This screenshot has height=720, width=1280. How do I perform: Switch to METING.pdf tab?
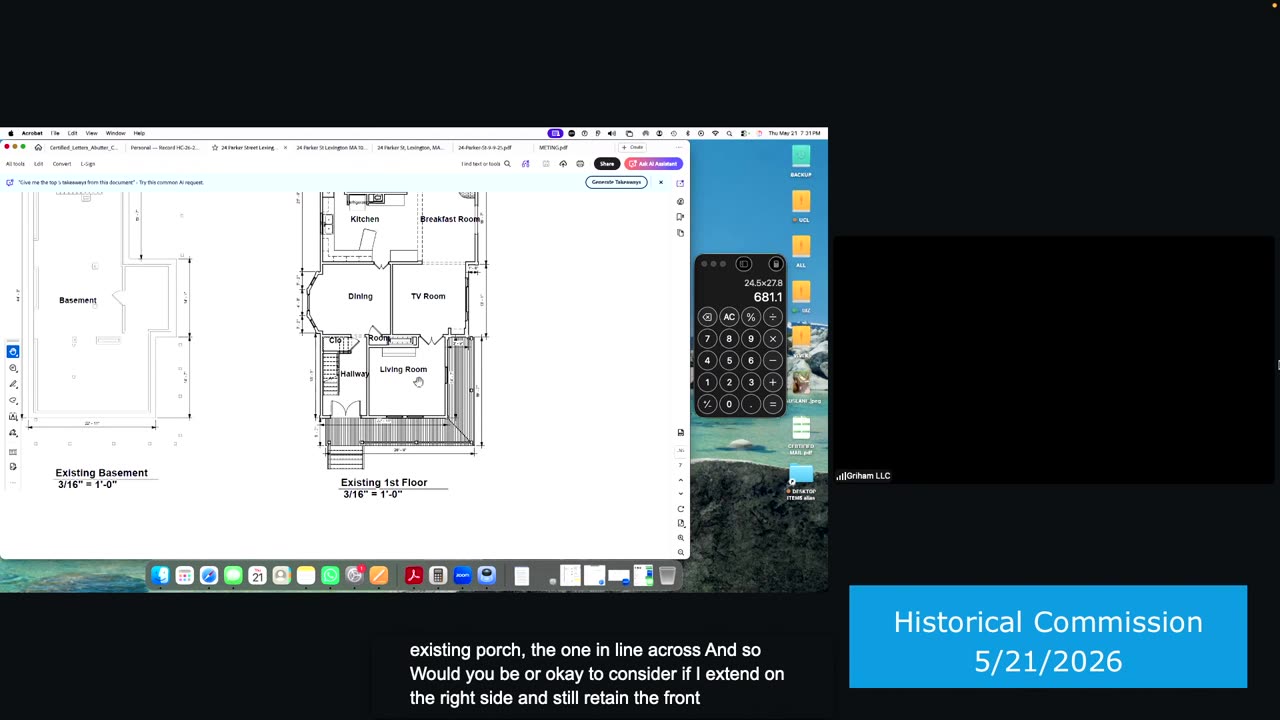(553, 147)
